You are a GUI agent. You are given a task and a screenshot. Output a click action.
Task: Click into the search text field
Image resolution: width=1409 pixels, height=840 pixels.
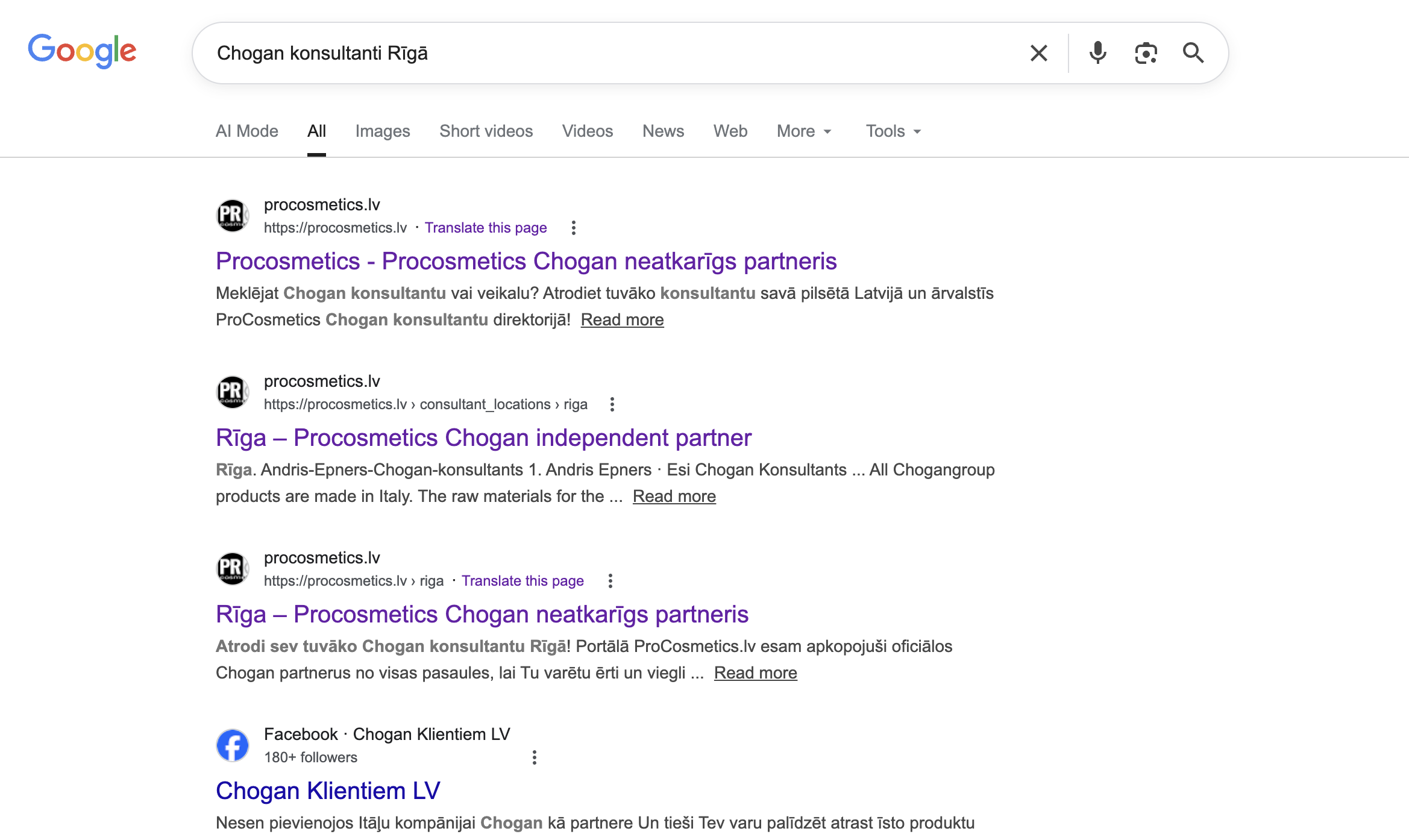603,53
